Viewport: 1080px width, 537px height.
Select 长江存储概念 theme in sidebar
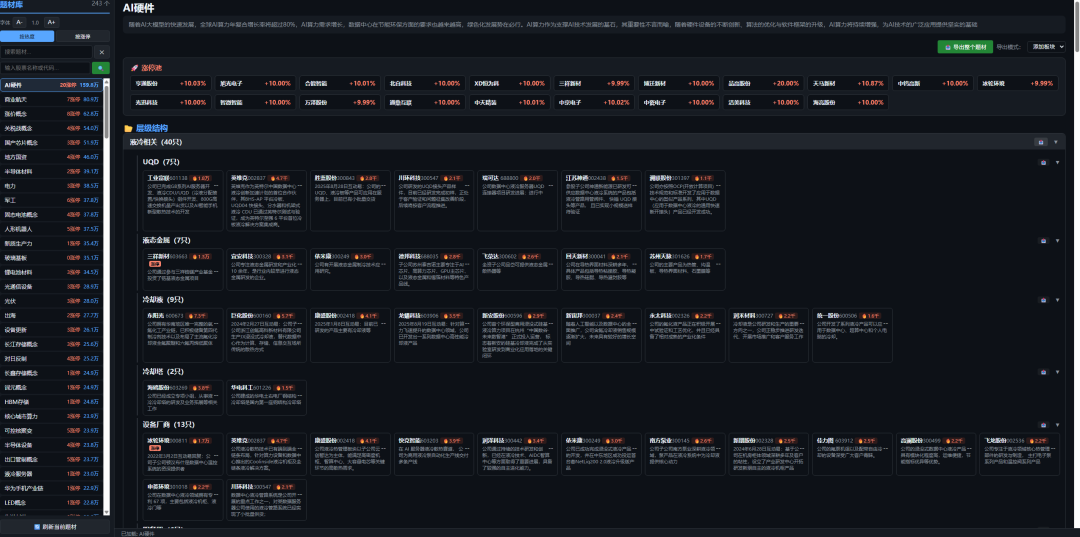(x=52, y=344)
